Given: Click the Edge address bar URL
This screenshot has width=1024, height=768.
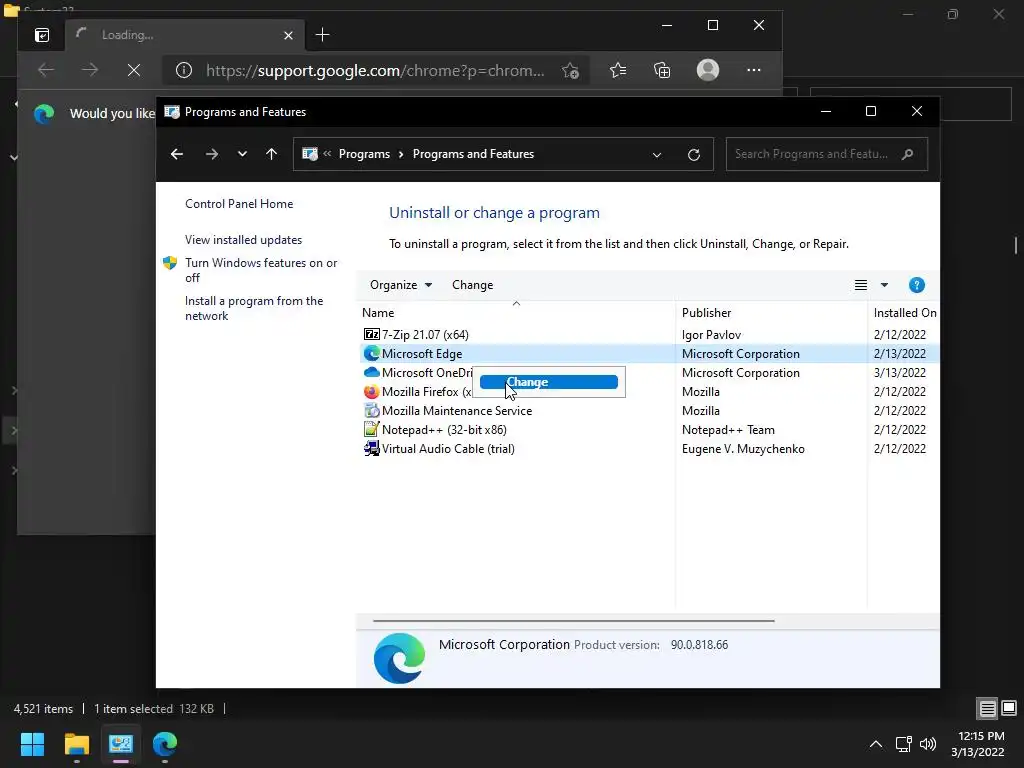Looking at the screenshot, I should coord(375,71).
